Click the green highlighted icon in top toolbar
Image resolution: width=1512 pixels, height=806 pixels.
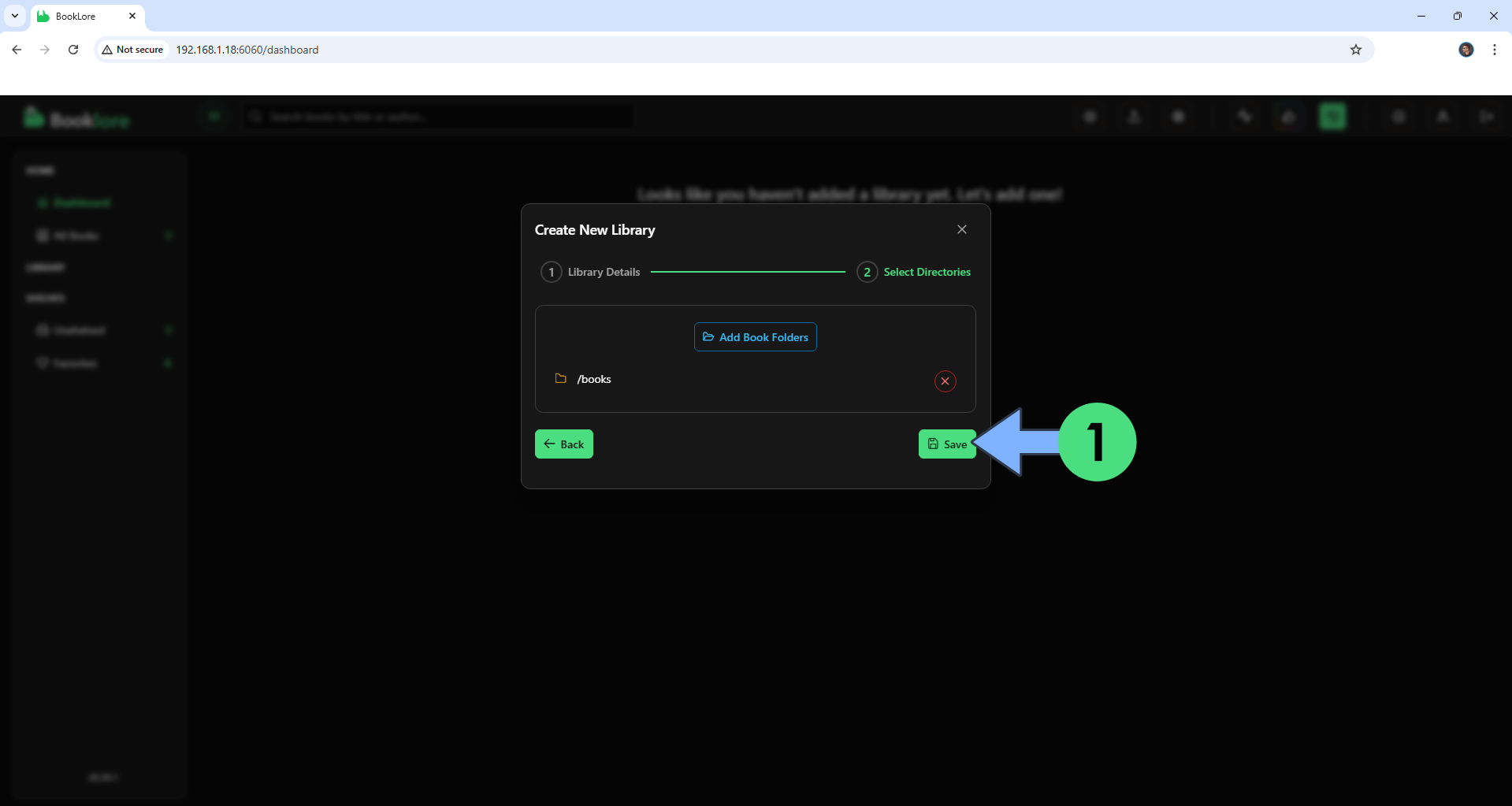(1332, 117)
